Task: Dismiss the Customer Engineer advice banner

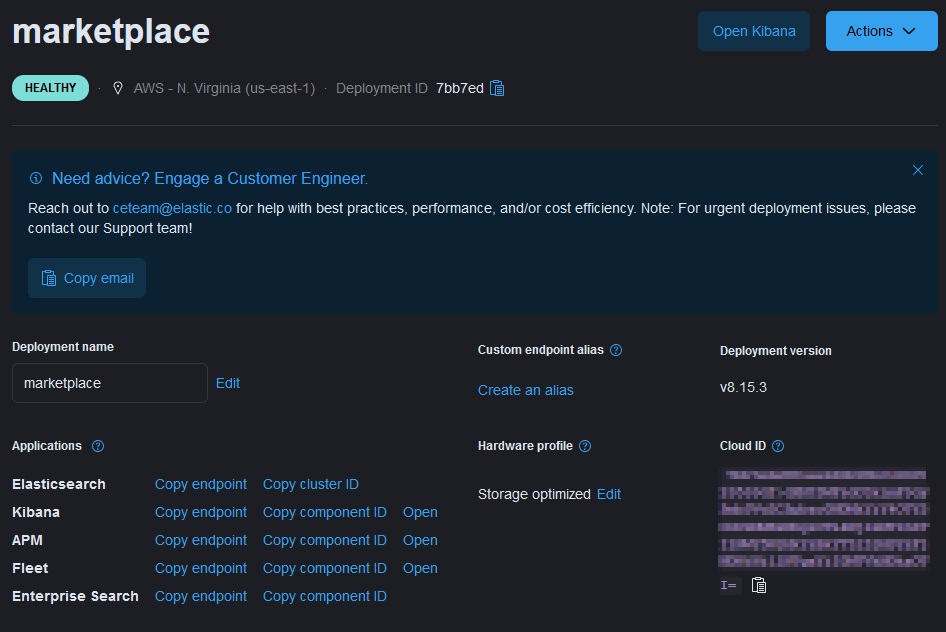Action: pyautogui.click(x=917, y=170)
